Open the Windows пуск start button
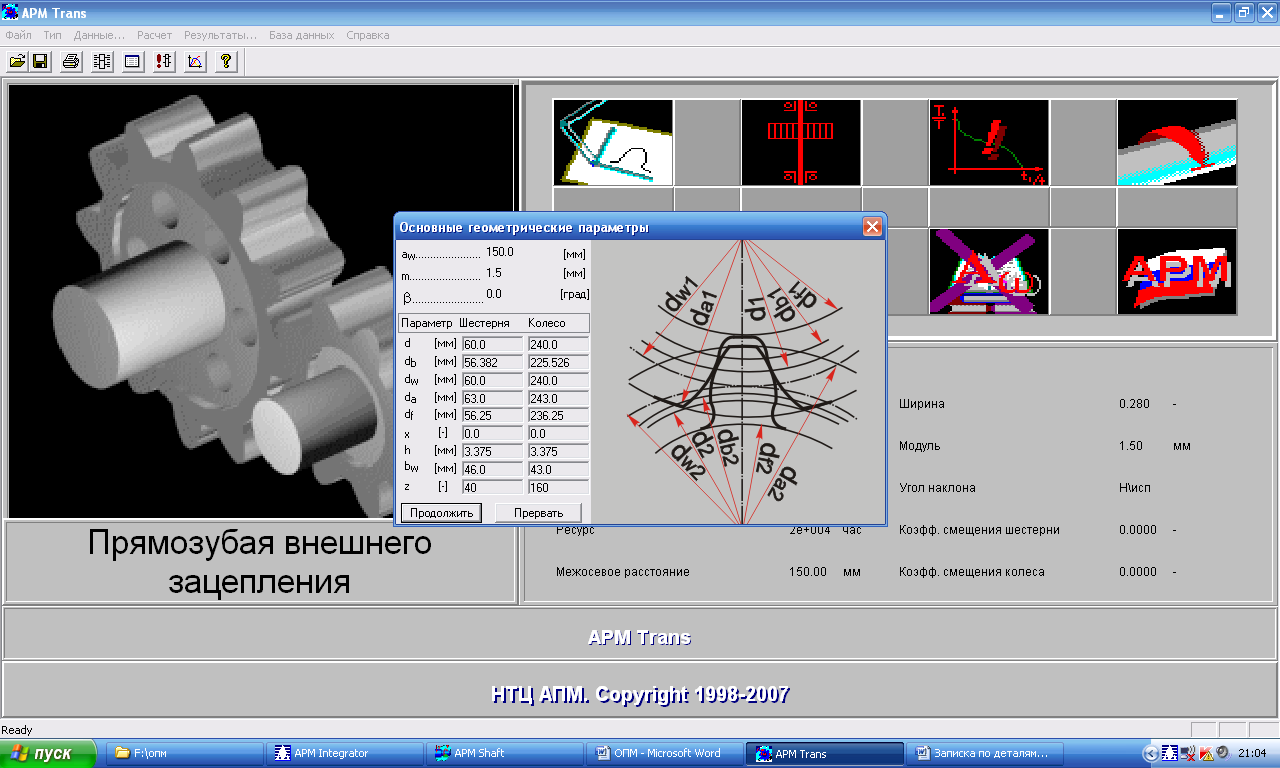Screen dimensions: 1280x768 pyautogui.click(x=48, y=753)
